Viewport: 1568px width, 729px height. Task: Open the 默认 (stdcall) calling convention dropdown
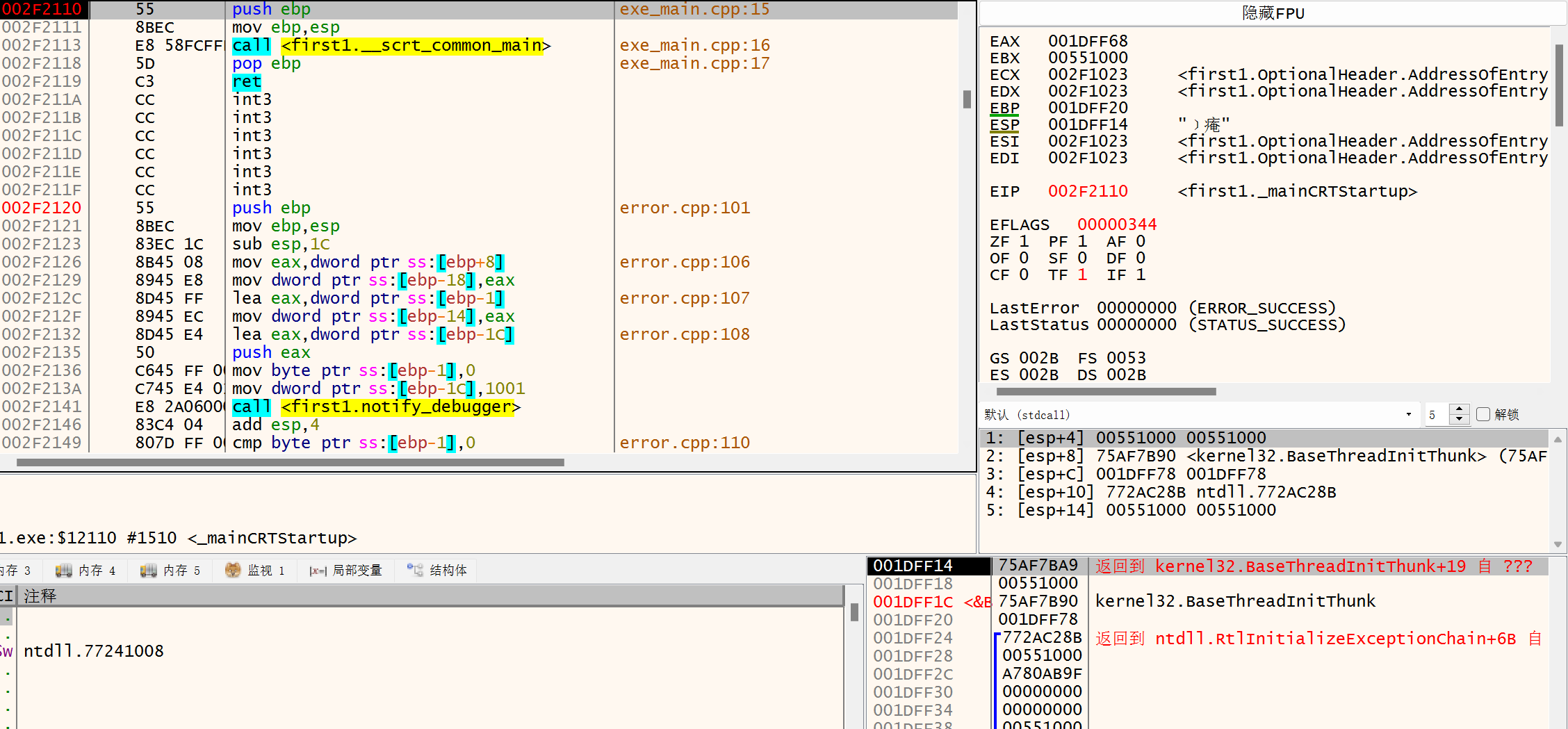point(1408,415)
